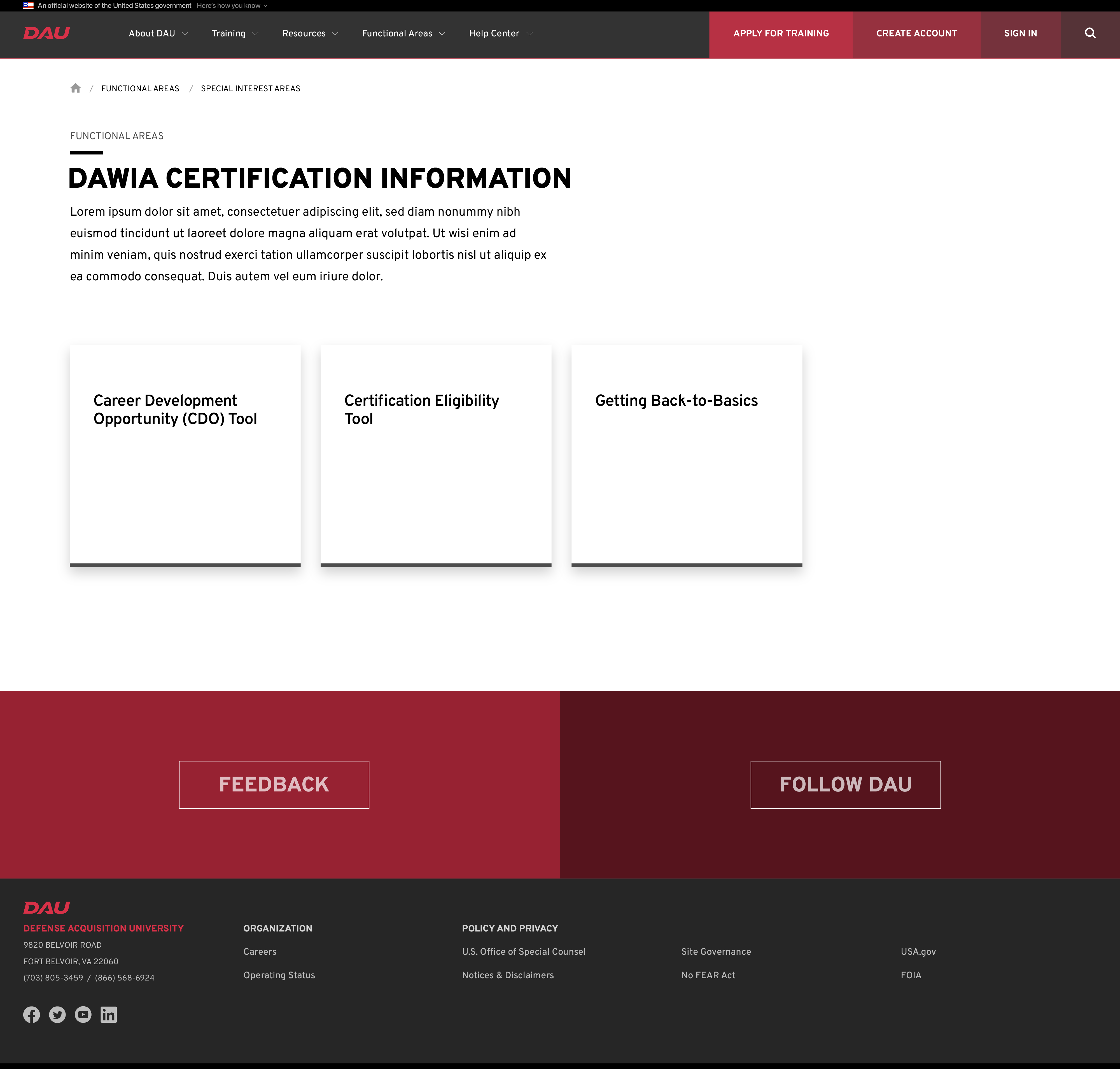The image size is (1120, 1069).
Task: Click the DAWIA Certification Information heading
Action: [319, 178]
